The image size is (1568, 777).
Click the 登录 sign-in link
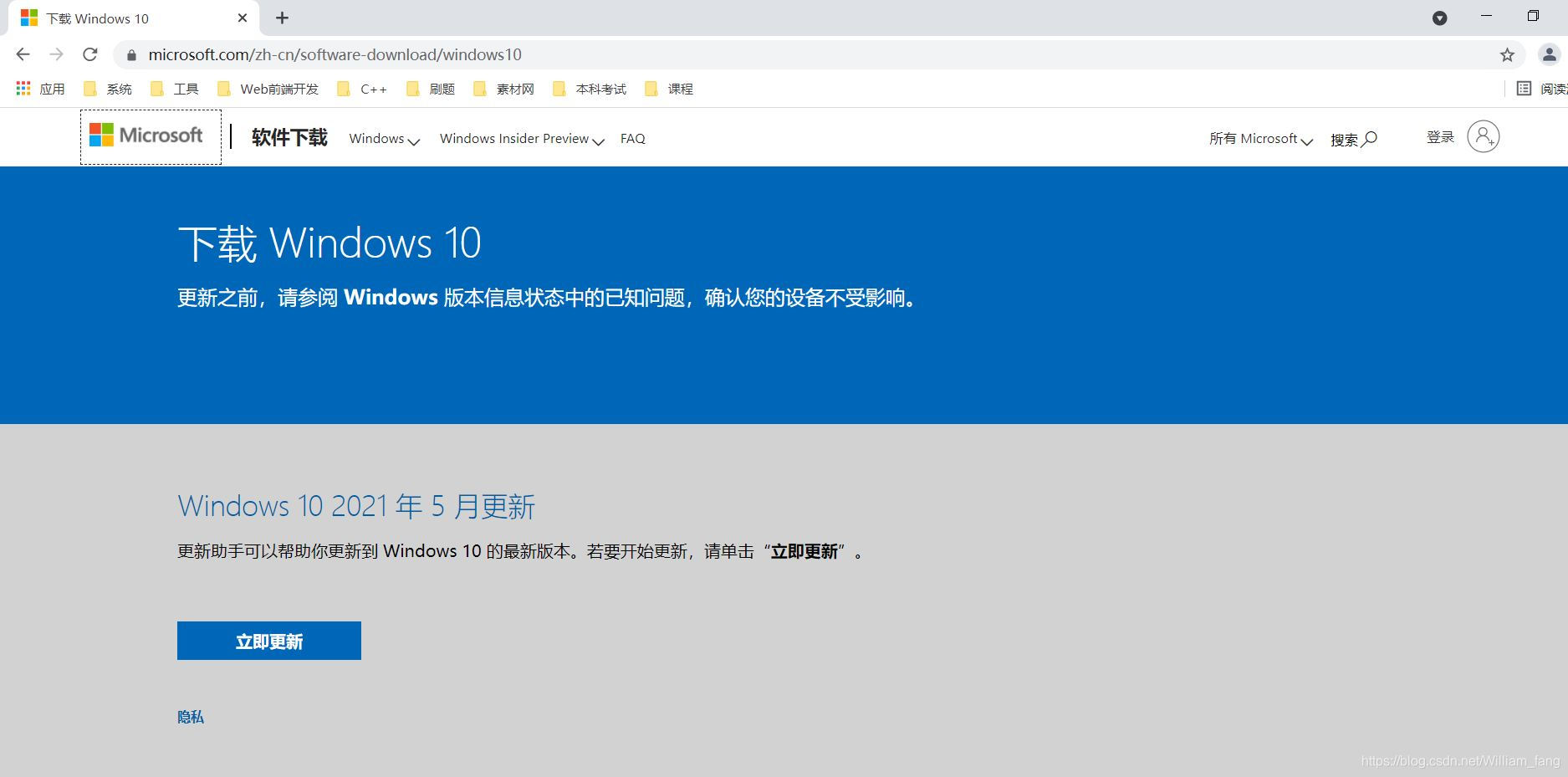[x=1440, y=137]
